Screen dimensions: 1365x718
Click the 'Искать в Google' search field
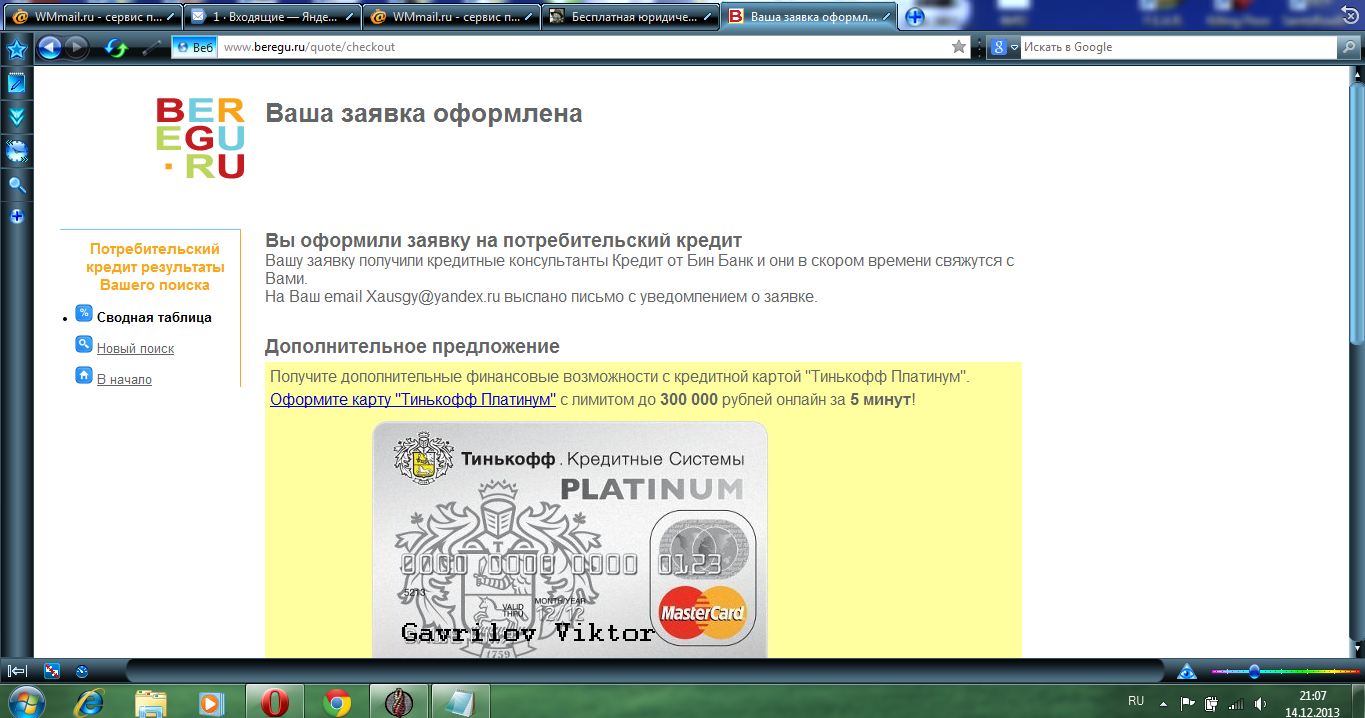[x=1178, y=47]
